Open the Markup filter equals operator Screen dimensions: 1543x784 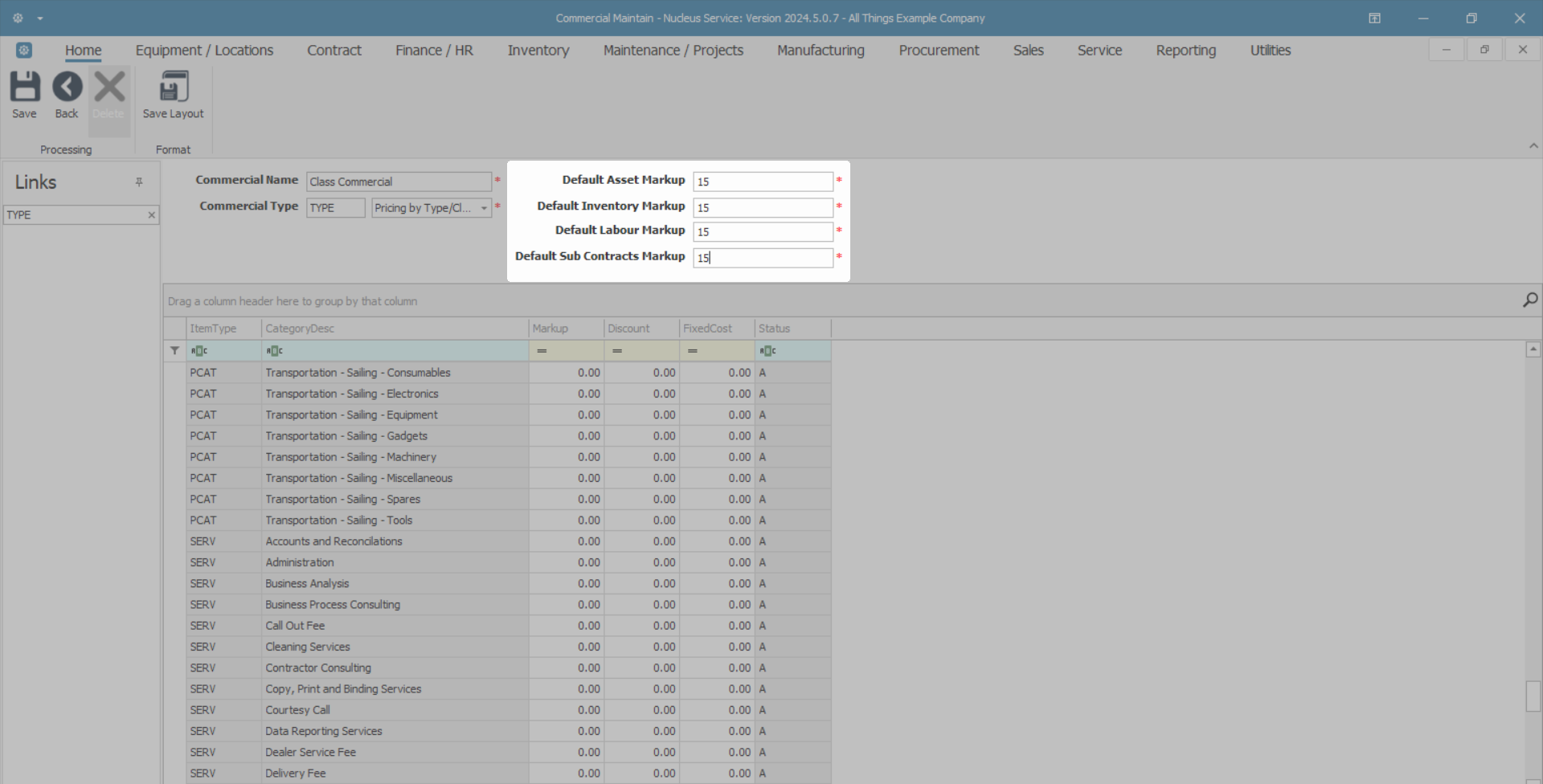(542, 351)
